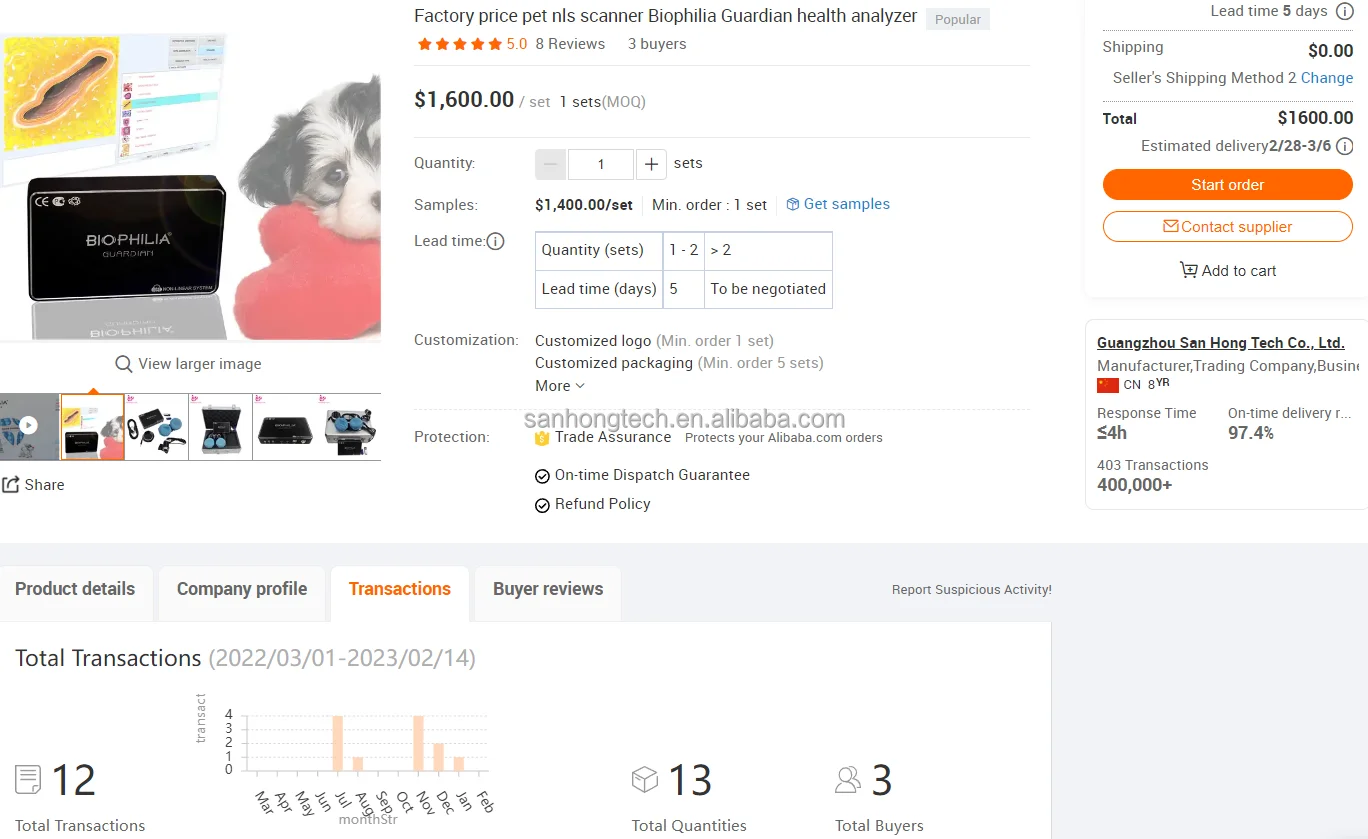Click the Get samples box icon

point(793,204)
